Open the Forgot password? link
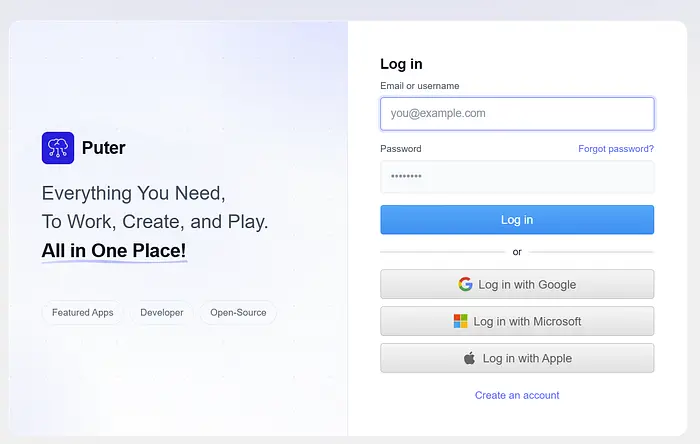700x444 pixels. tap(616, 149)
